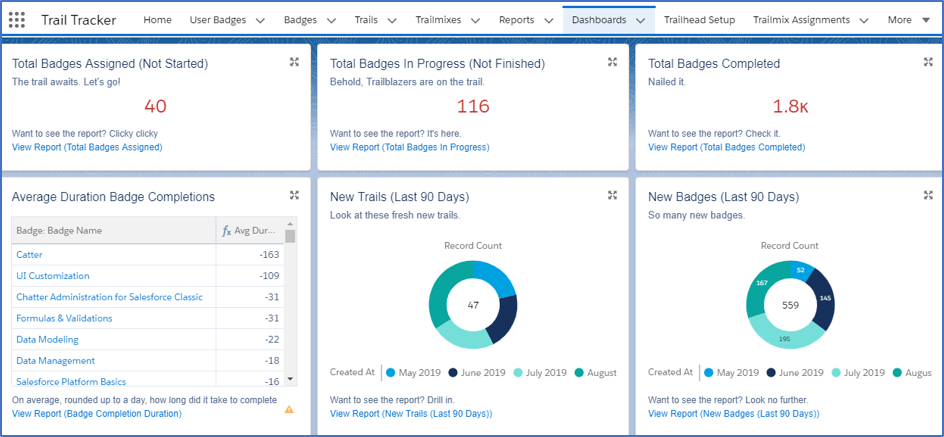Switch to the Trails tab
Viewport: 944px width, 437px height.
coord(367,20)
